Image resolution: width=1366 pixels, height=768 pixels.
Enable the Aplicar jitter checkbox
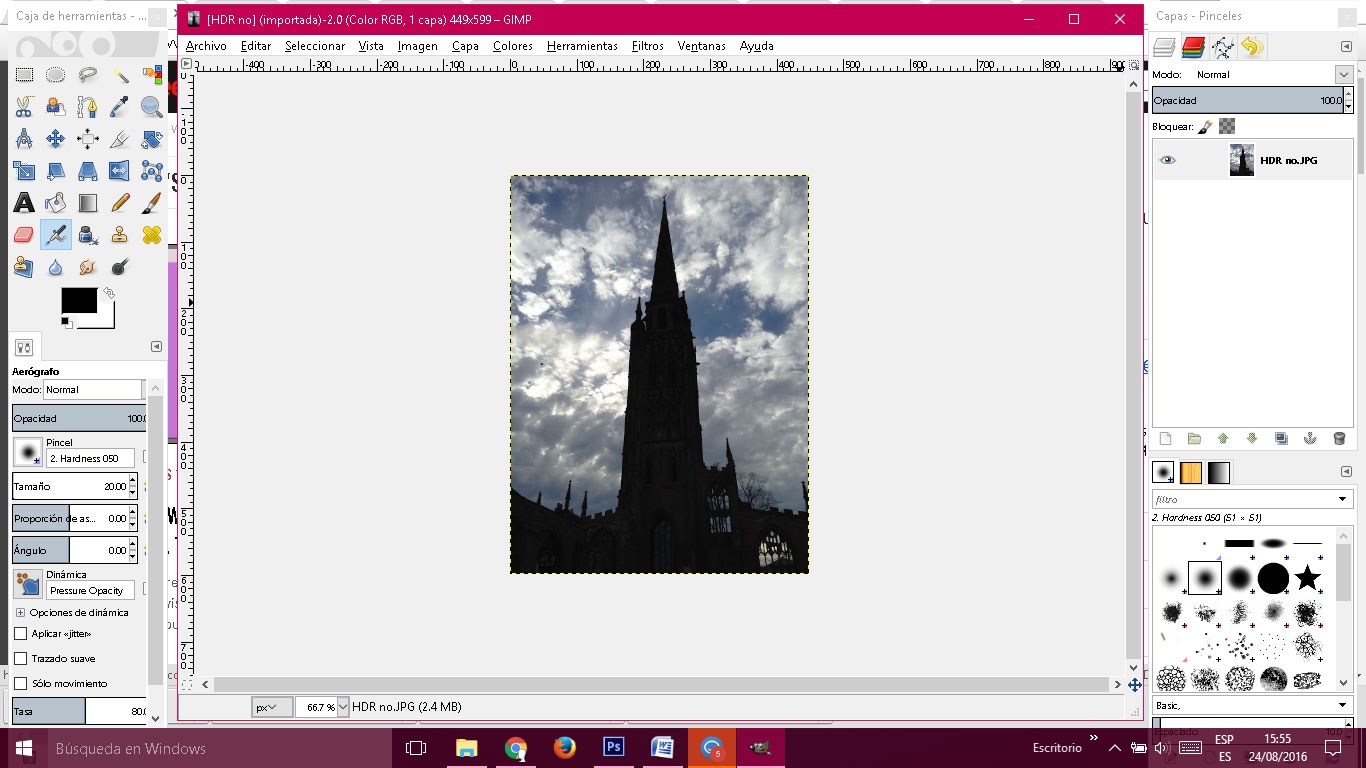tap(21, 634)
